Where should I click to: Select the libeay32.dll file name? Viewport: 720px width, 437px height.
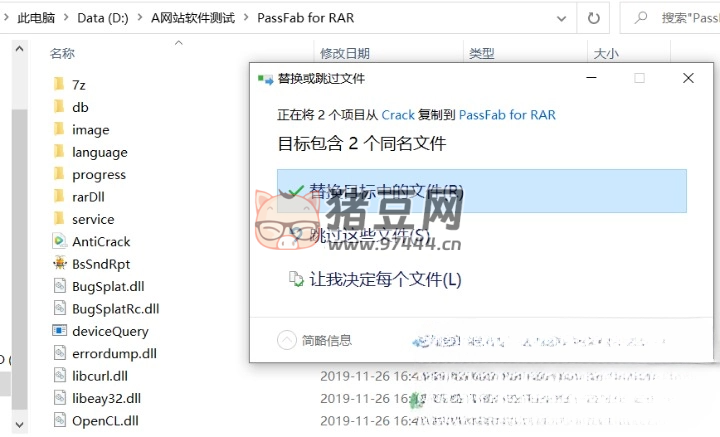[x=107, y=398]
